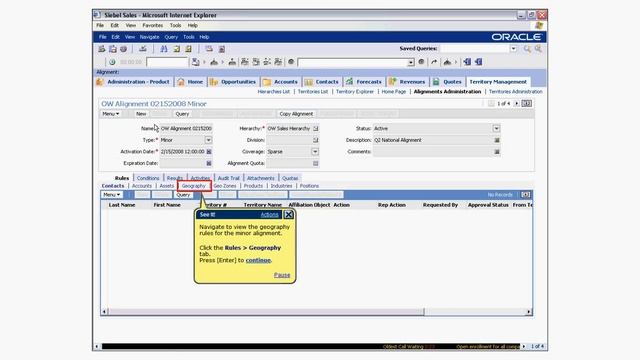Viewport: 640px width, 360px height.
Task: Click the Home tab house icon
Action: tap(181, 82)
